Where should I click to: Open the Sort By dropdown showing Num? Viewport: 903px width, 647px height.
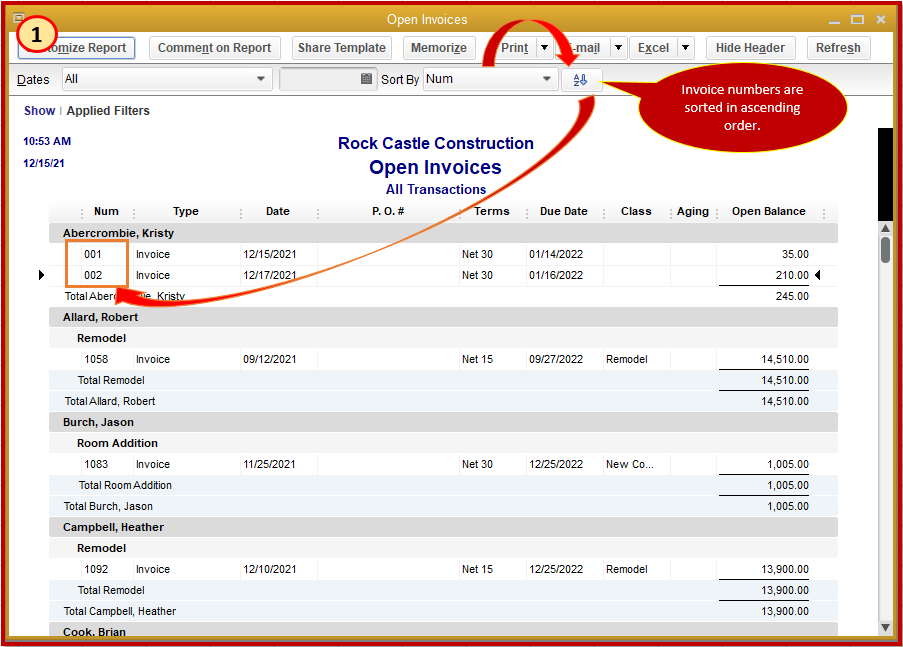coord(545,79)
